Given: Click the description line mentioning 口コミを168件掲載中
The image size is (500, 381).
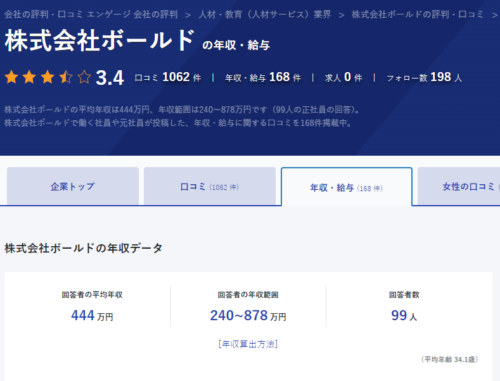Looking at the screenshot, I should (x=178, y=123).
